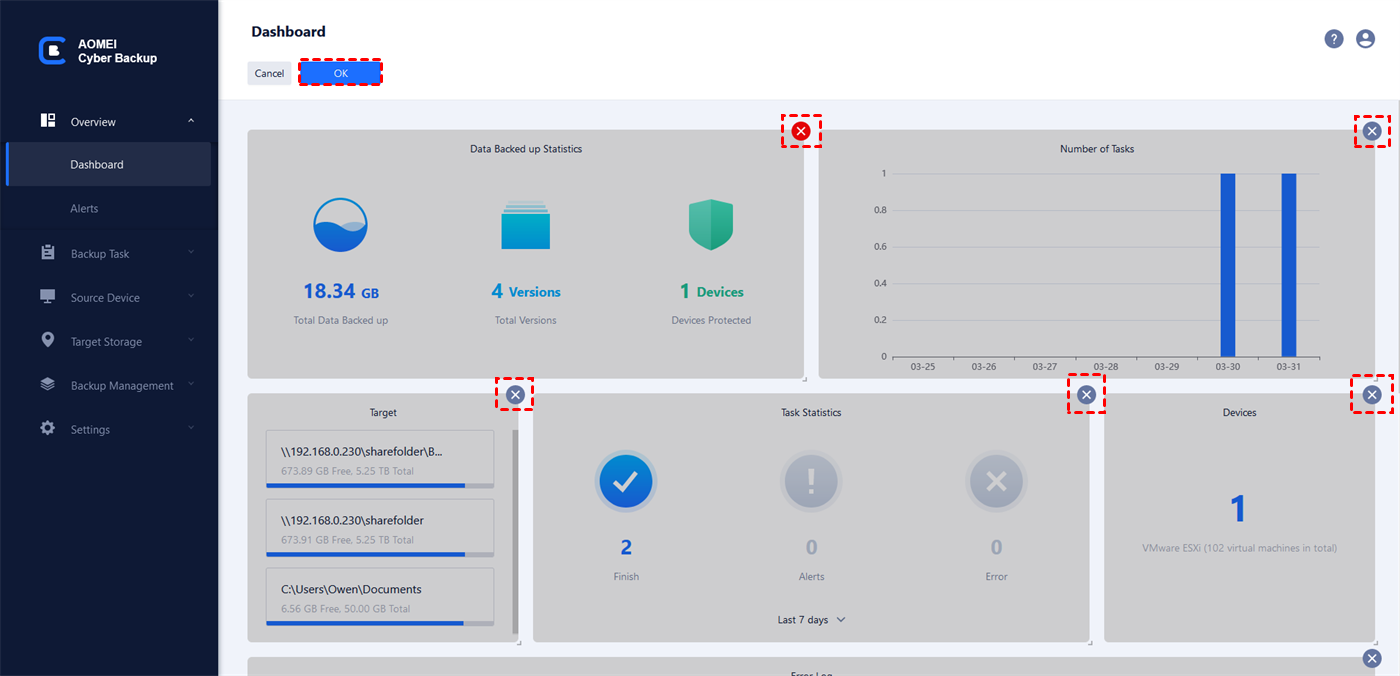This screenshot has width=1400, height=676.
Task: Click the Devices Protected shield icon
Action: (x=711, y=225)
